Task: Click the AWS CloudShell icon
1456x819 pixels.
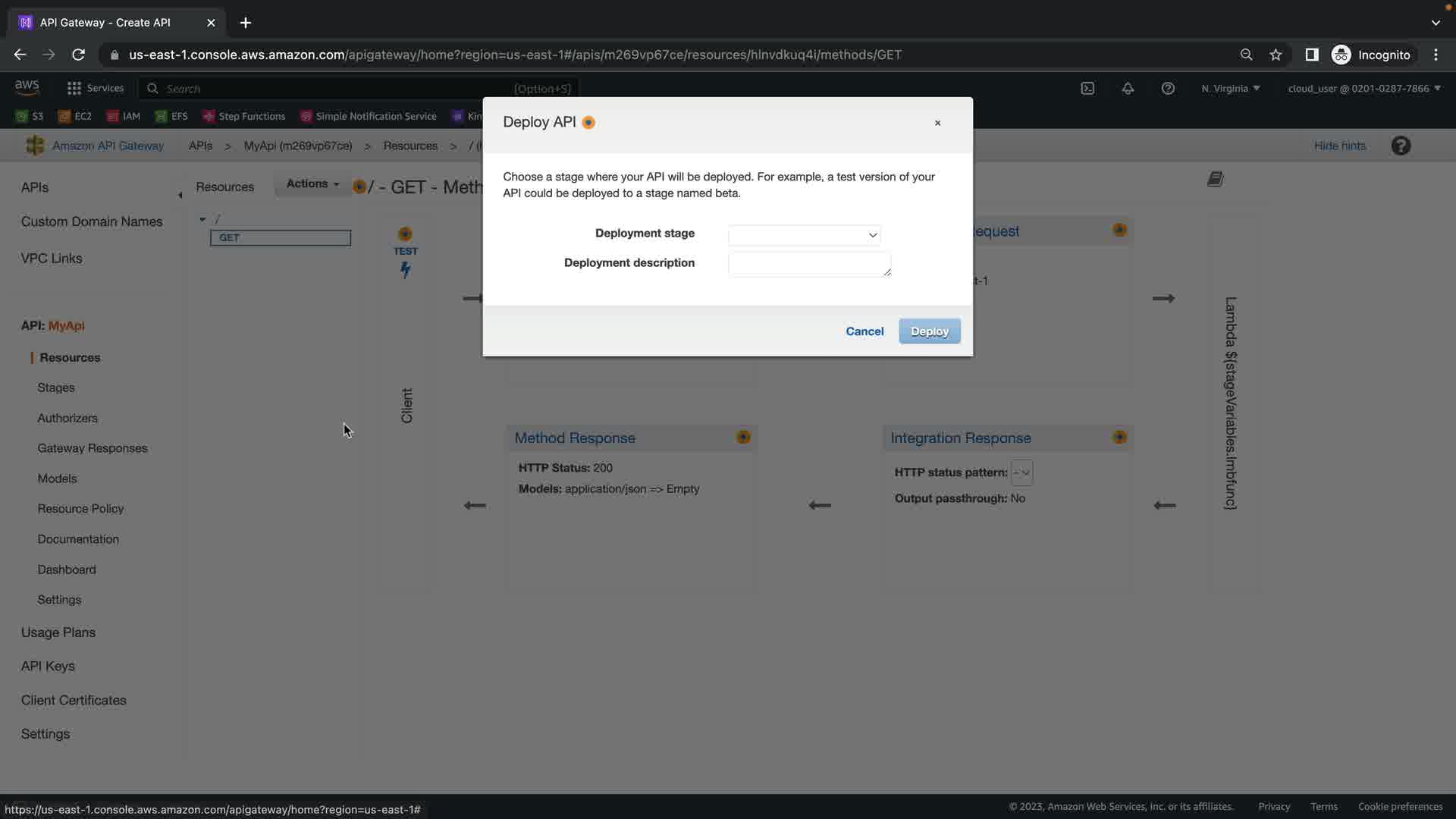Action: (x=1087, y=89)
